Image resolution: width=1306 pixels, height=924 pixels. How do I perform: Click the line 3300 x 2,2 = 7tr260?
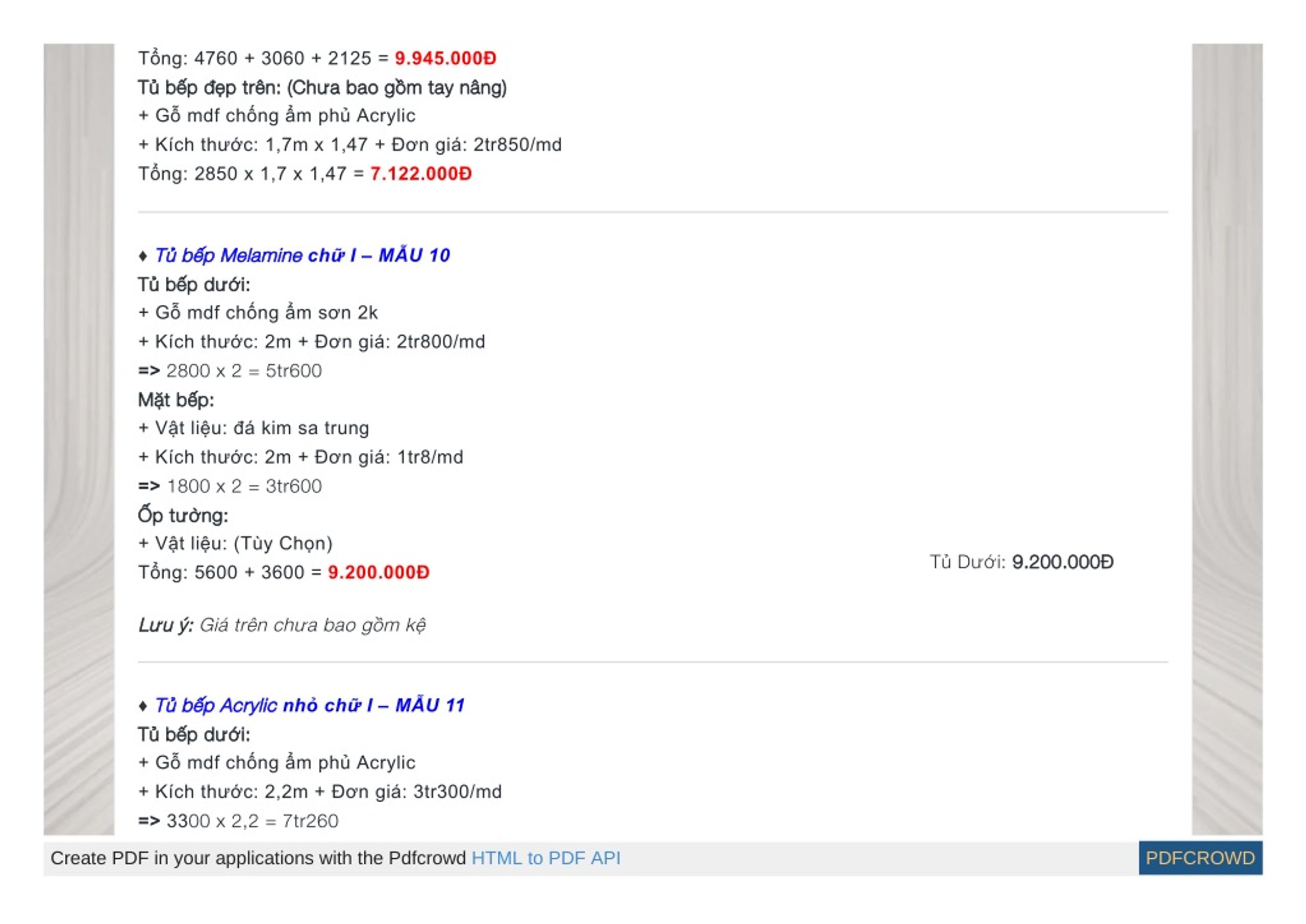(x=238, y=820)
